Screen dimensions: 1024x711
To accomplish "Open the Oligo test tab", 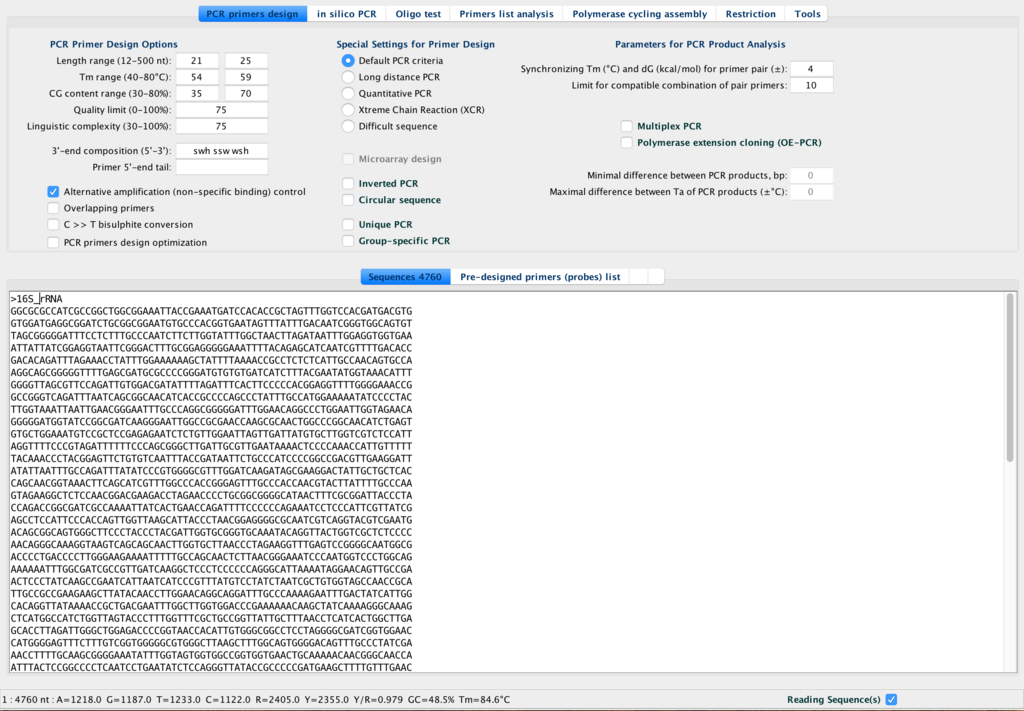I will click(418, 14).
